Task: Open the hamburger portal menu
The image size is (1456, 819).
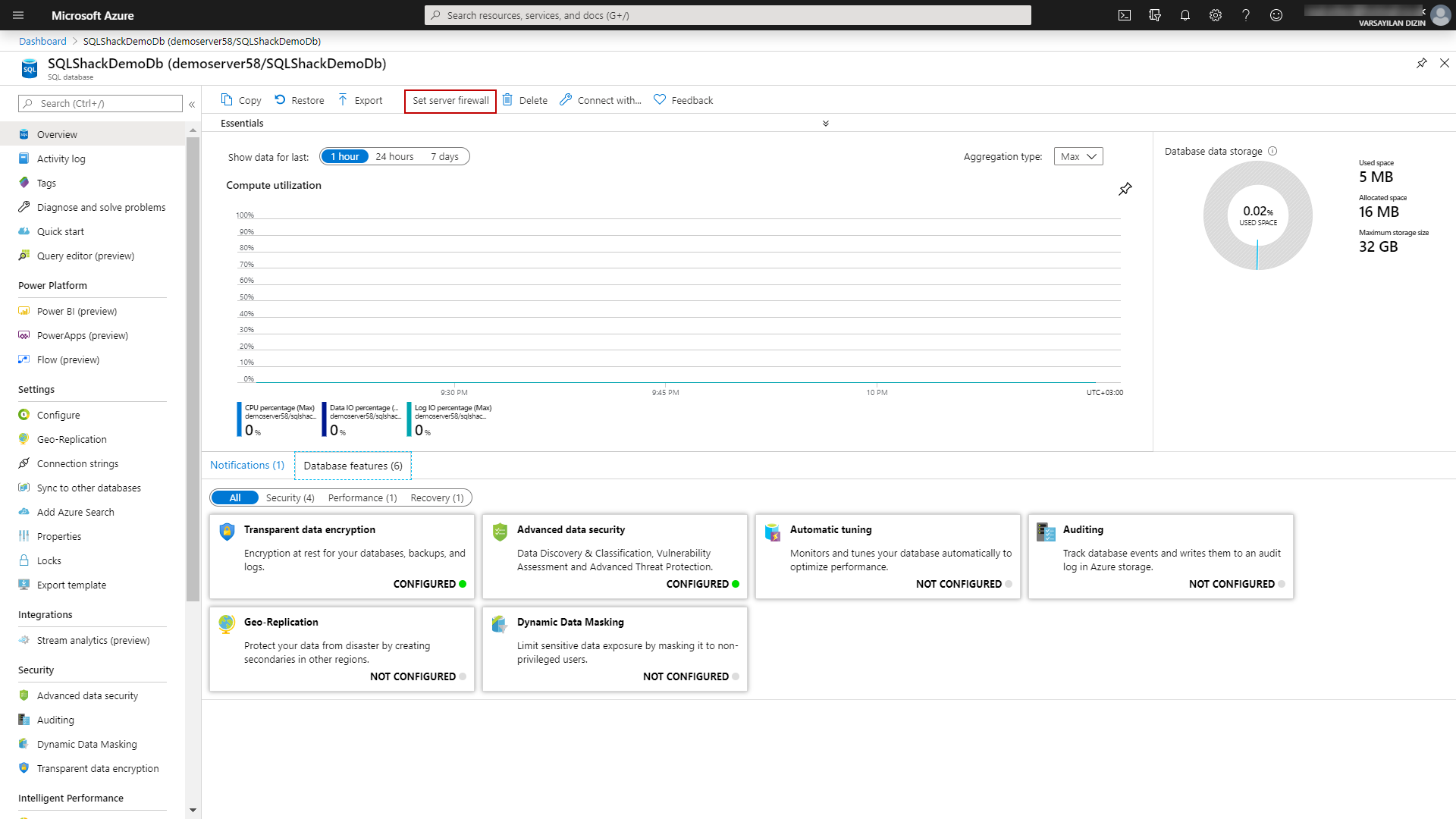Action: [x=18, y=15]
